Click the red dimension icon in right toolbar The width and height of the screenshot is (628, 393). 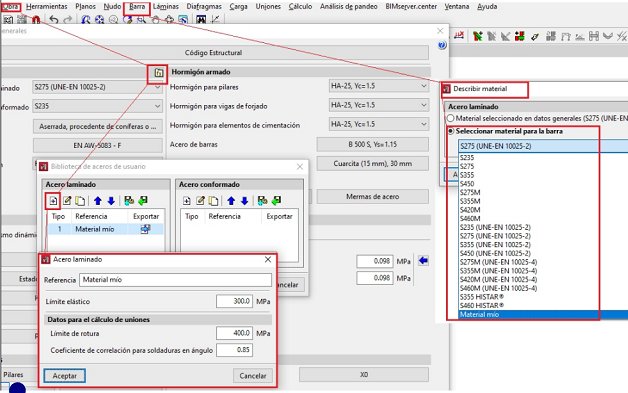(459, 36)
